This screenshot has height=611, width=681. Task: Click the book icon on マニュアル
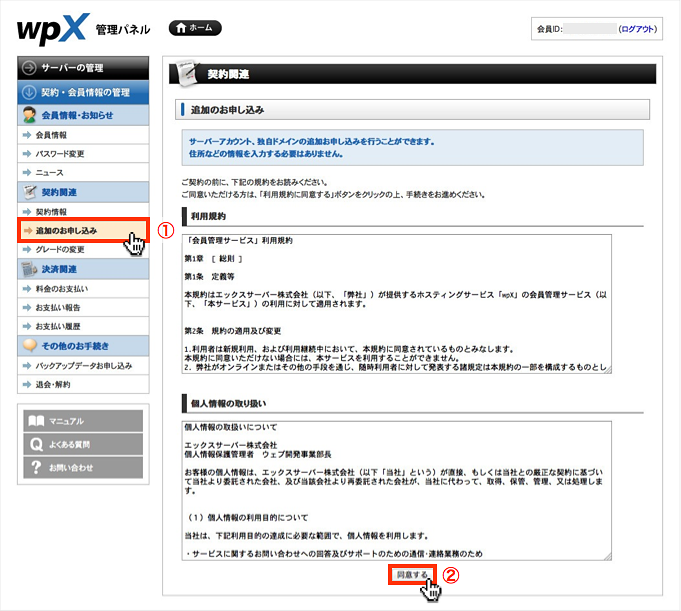click(36, 421)
